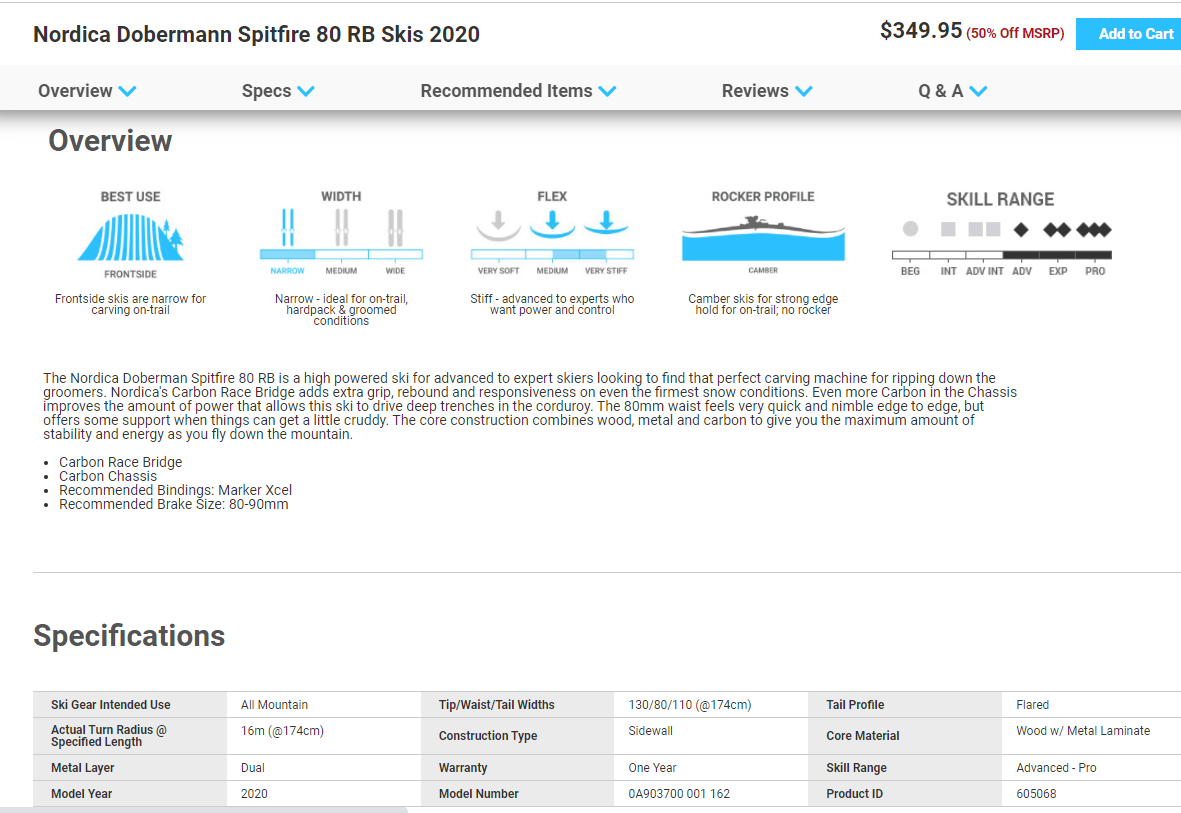
Task: Click the BEST USE label
Action: pyautogui.click(x=130, y=197)
